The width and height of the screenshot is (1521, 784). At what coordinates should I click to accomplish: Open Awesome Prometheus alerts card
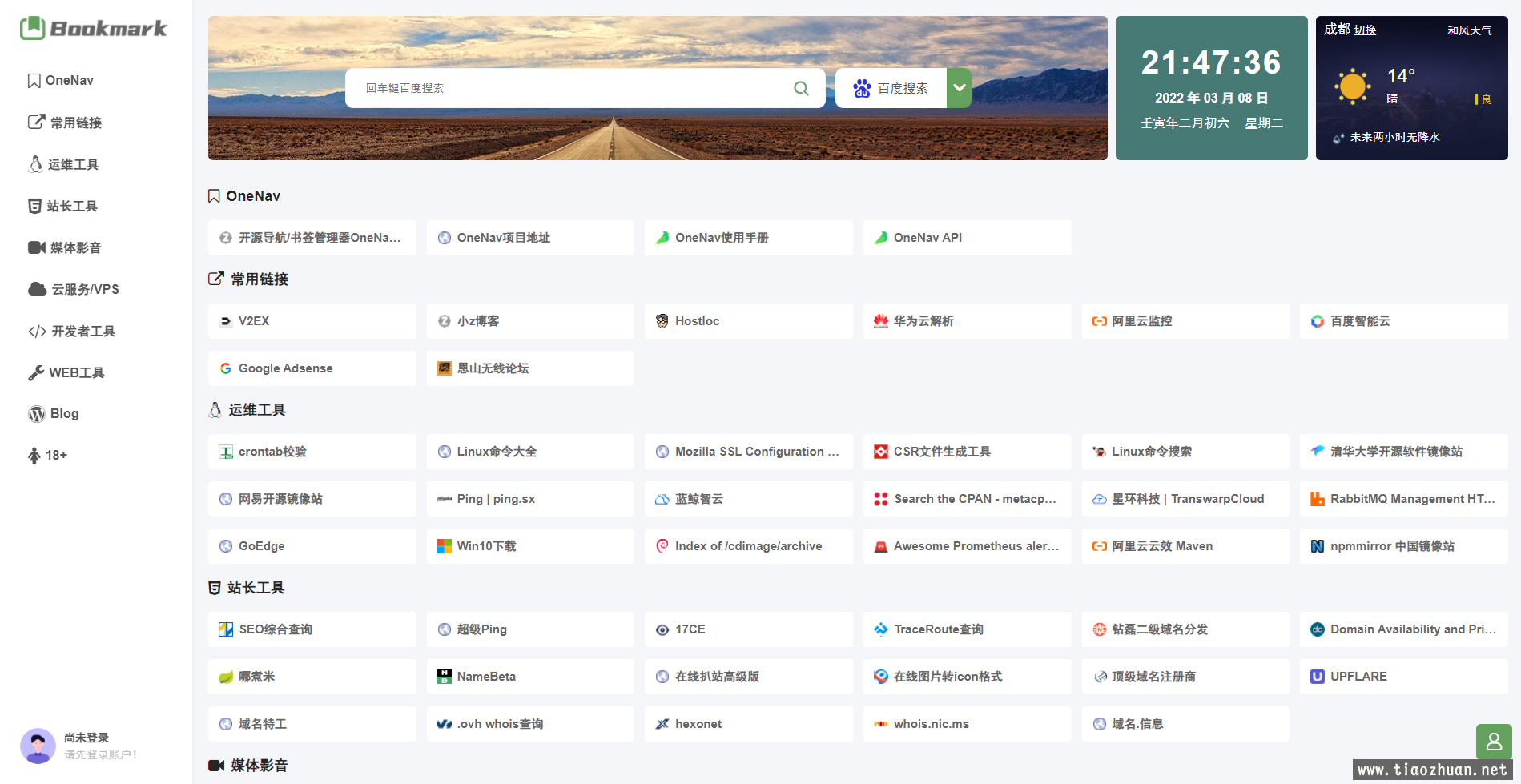point(968,546)
